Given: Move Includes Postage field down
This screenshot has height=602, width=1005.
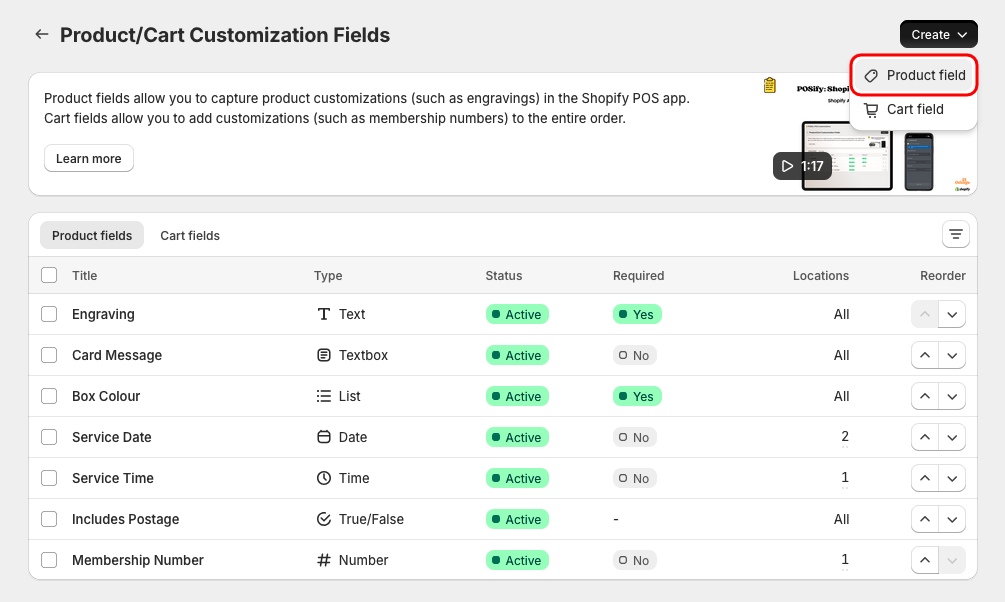Looking at the screenshot, I should pyautogui.click(x=952, y=519).
